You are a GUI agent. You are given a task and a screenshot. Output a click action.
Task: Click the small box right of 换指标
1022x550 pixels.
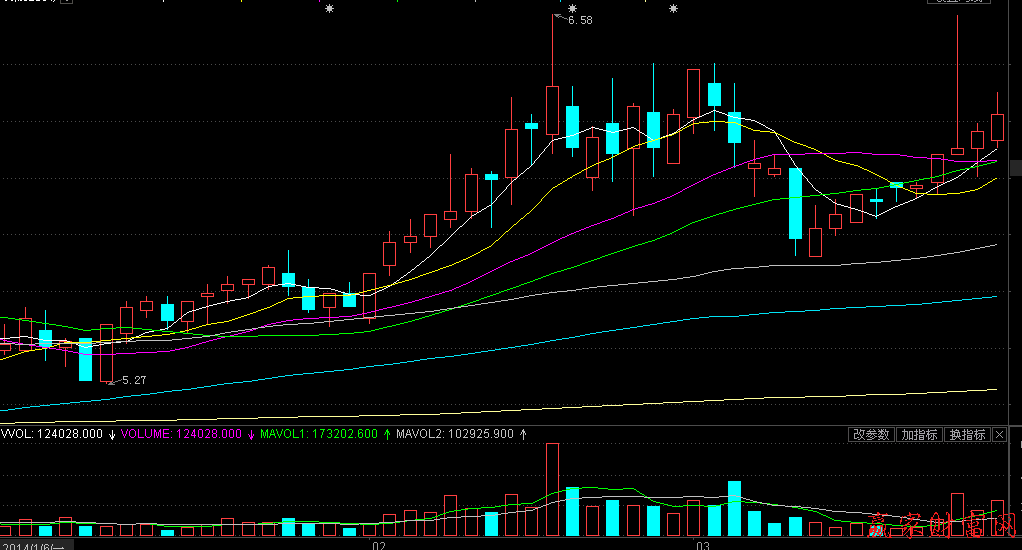pos(999,435)
